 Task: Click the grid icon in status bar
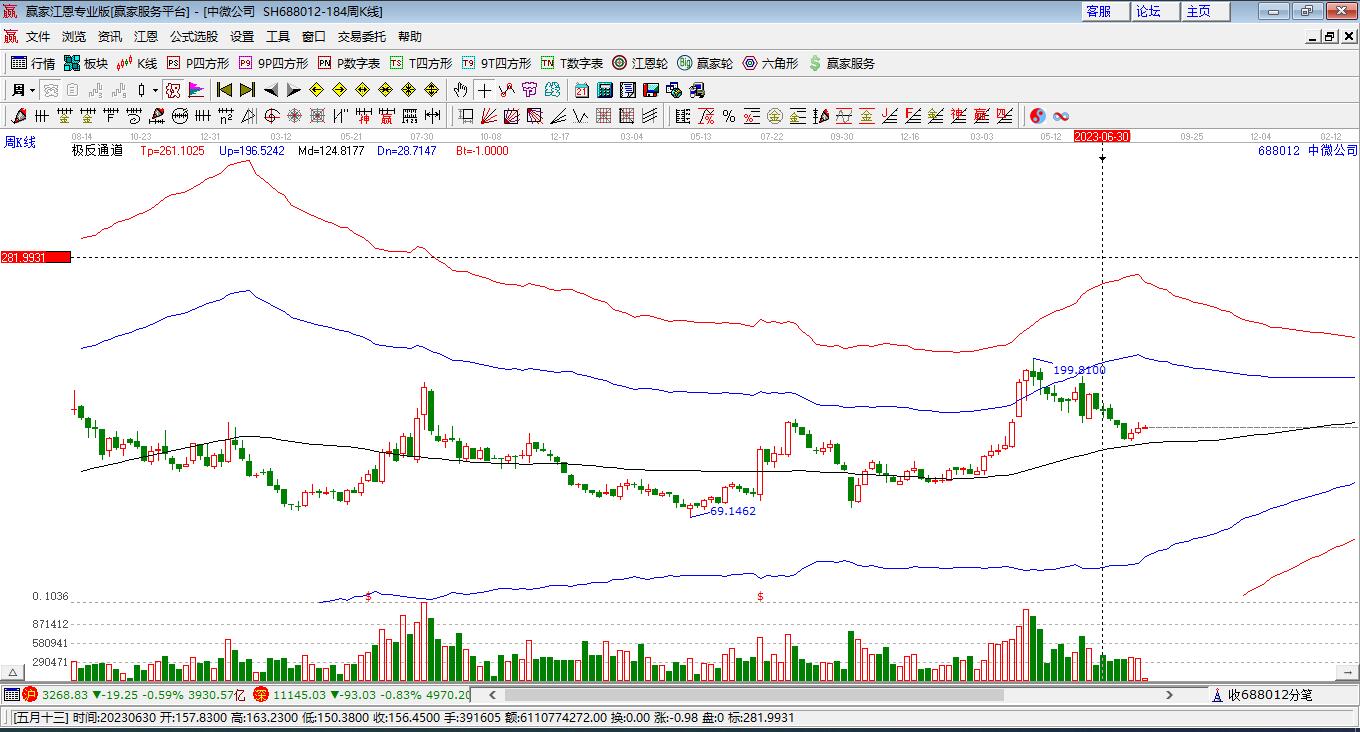[x=11, y=695]
